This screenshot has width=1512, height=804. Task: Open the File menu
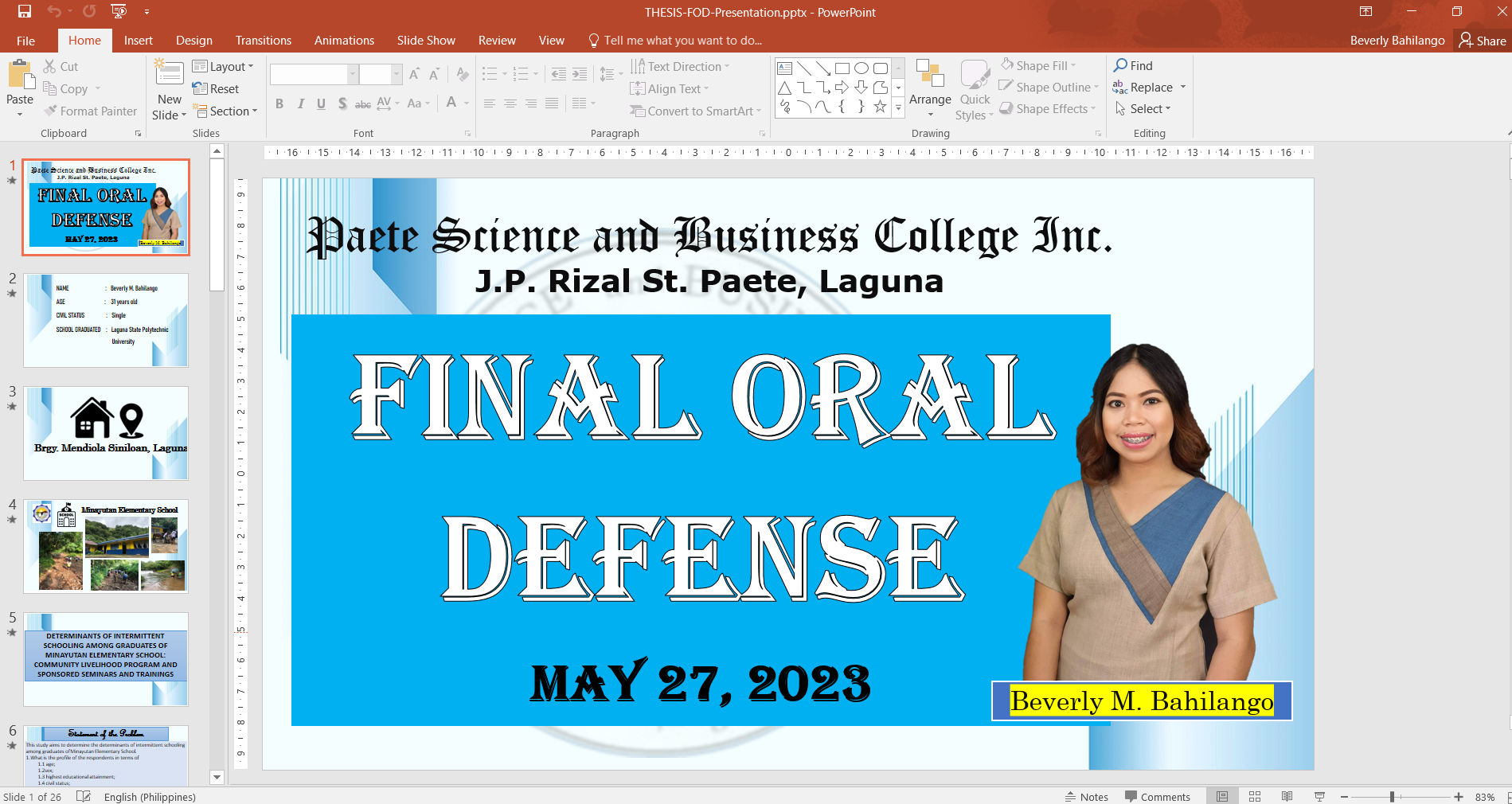[25, 41]
